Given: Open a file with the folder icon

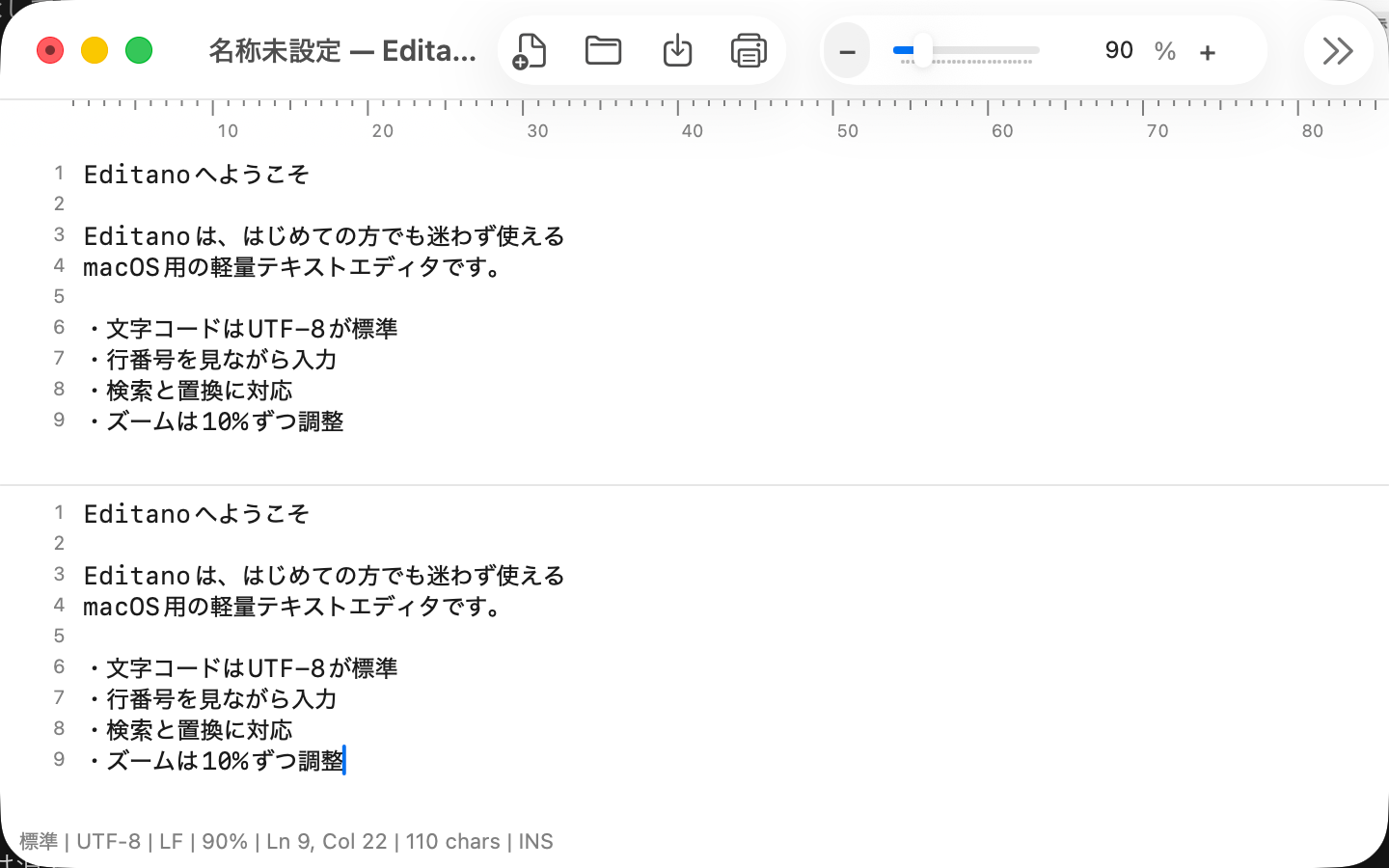Looking at the screenshot, I should coord(603,50).
